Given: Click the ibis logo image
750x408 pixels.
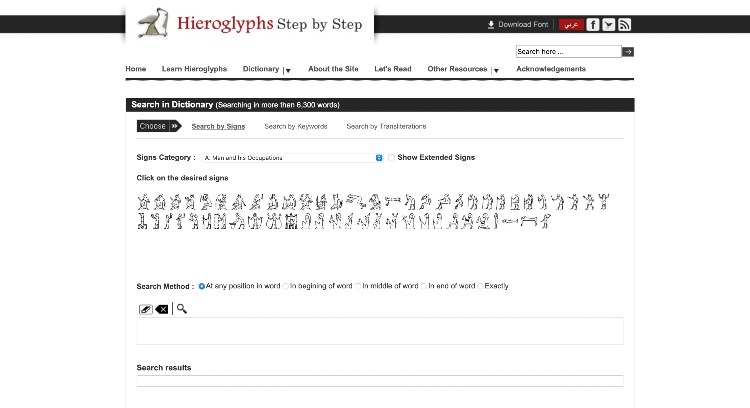Looking at the screenshot, I should pyautogui.click(x=152, y=22).
